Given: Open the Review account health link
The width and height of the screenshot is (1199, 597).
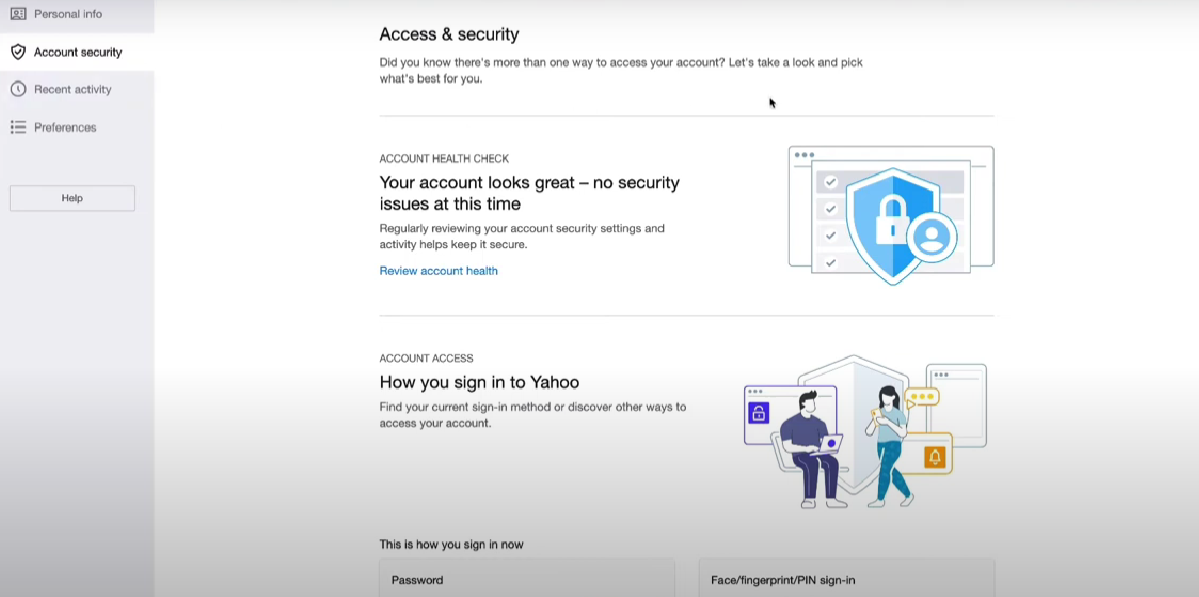Looking at the screenshot, I should point(438,270).
